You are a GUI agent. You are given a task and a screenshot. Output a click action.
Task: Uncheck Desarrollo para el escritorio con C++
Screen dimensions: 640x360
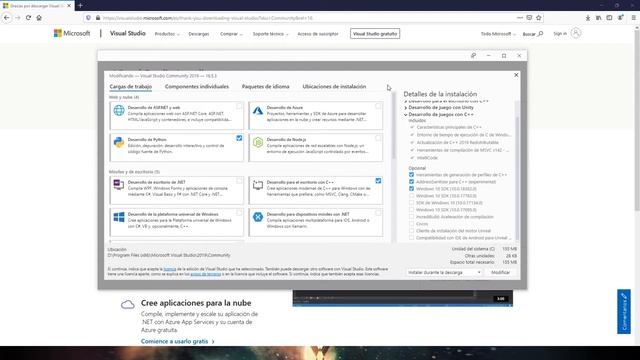[x=378, y=181]
